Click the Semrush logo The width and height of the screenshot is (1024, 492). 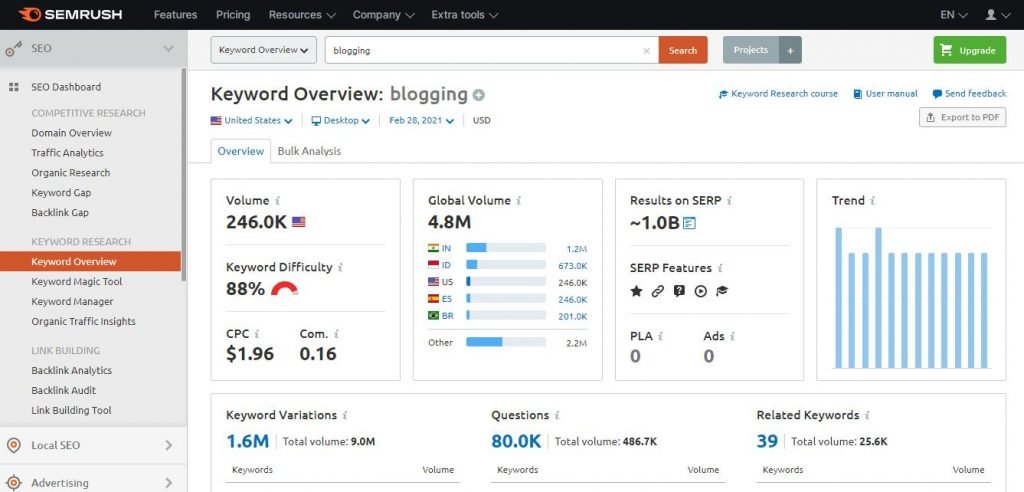(x=72, y=14)
